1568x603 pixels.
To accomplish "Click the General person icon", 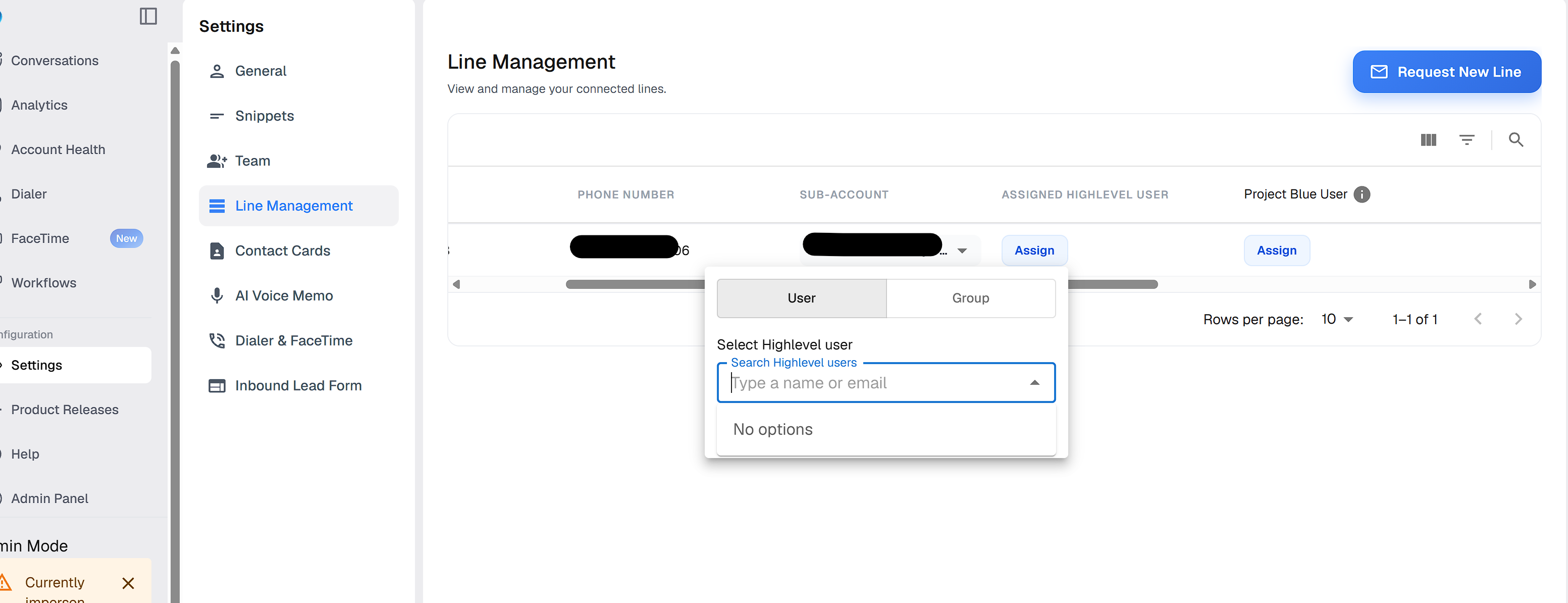I will click(x=217, y=71).
